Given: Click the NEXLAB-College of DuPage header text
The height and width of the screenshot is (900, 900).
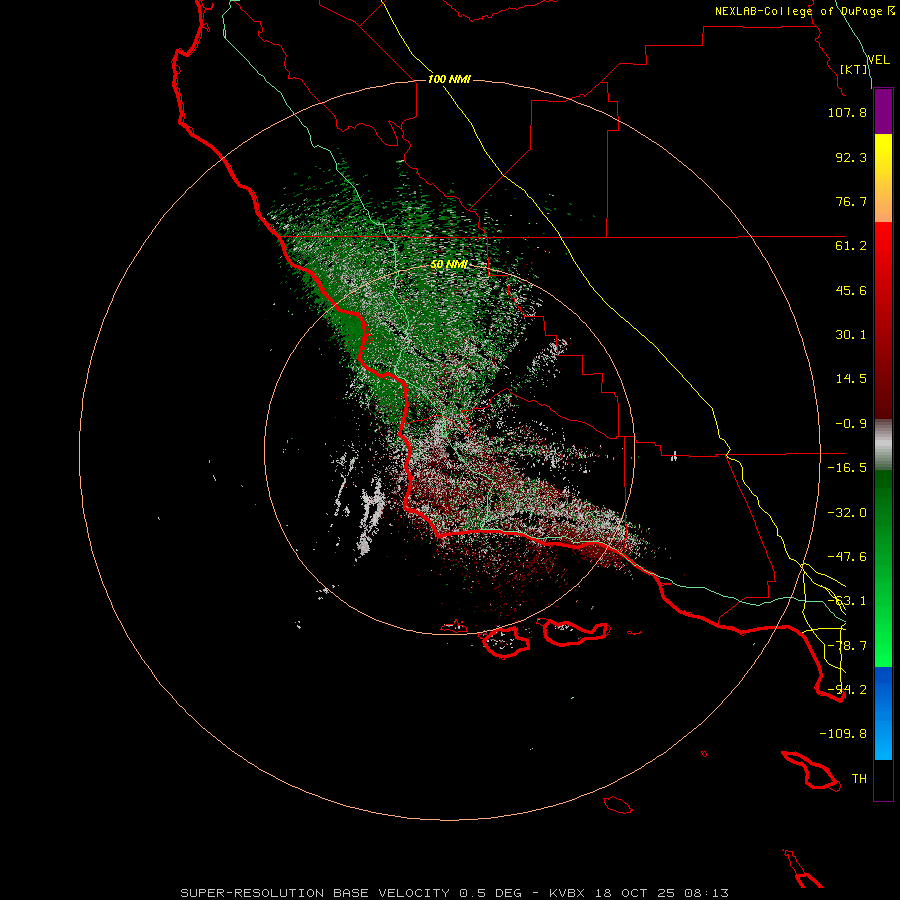Looking at the screenshot, I should 798,11.
